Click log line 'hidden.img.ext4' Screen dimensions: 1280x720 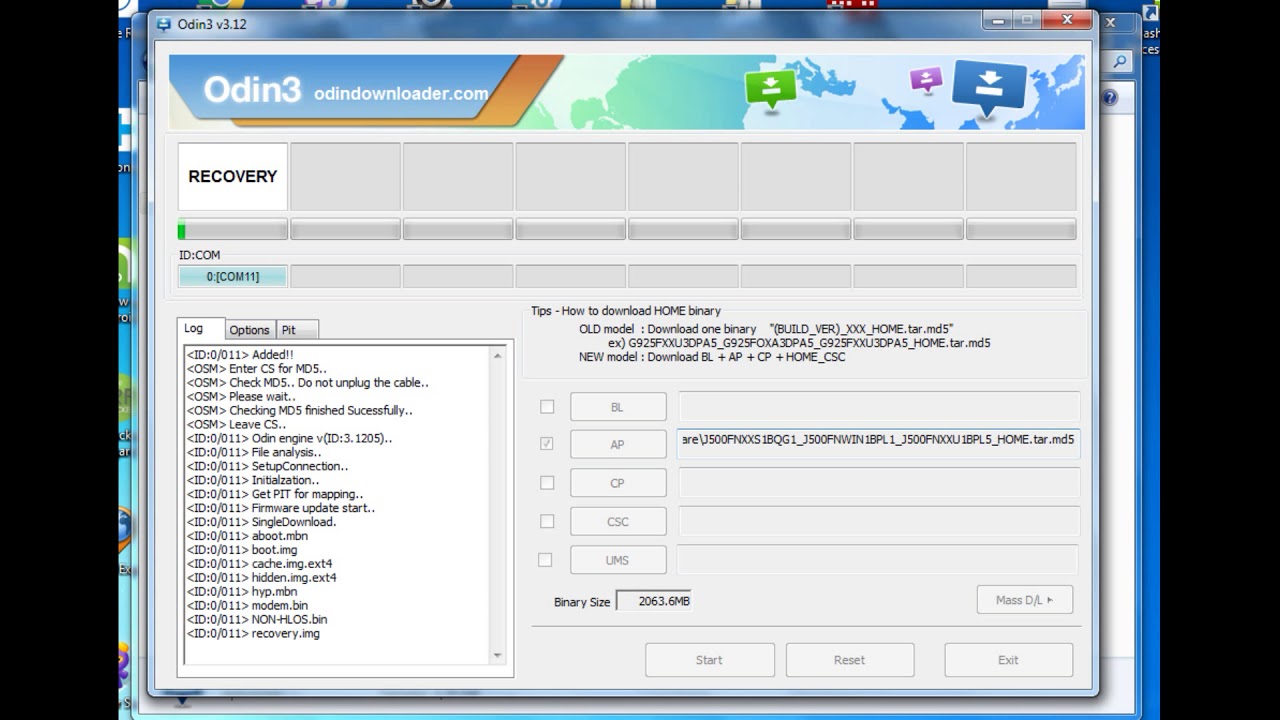coord(261,577)
